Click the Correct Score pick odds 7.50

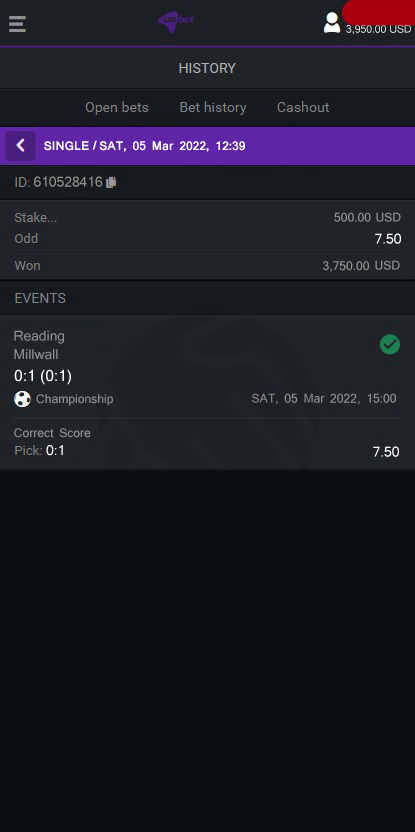(x=386, y=452)
